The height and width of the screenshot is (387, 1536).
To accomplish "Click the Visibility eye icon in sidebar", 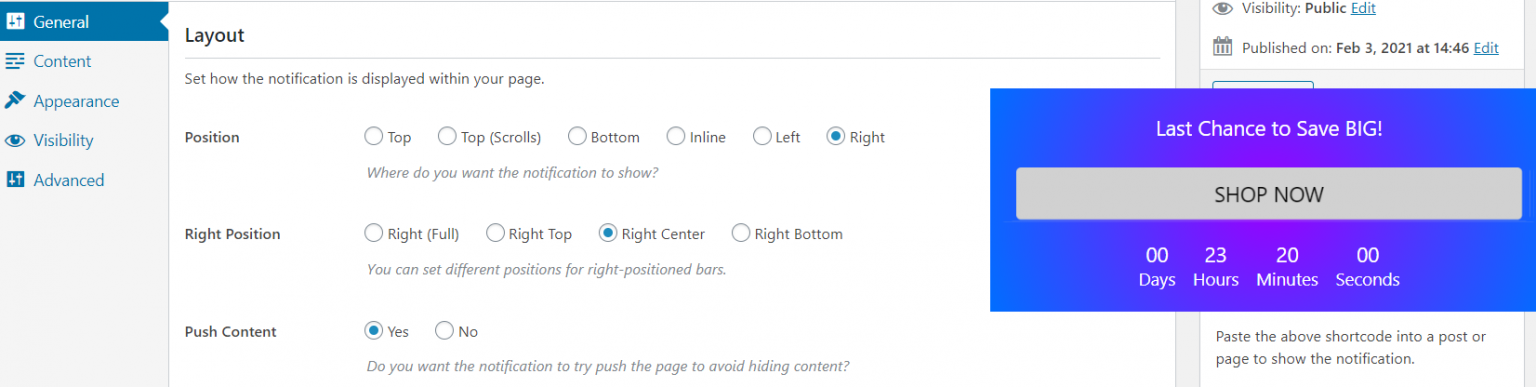I will tap(15, 140).
